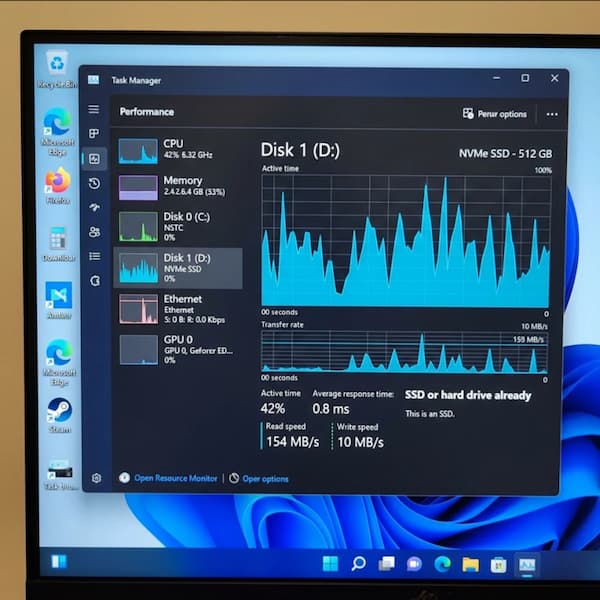Open Resource Monitor link
600x600 pixels.
click(176, 478)
